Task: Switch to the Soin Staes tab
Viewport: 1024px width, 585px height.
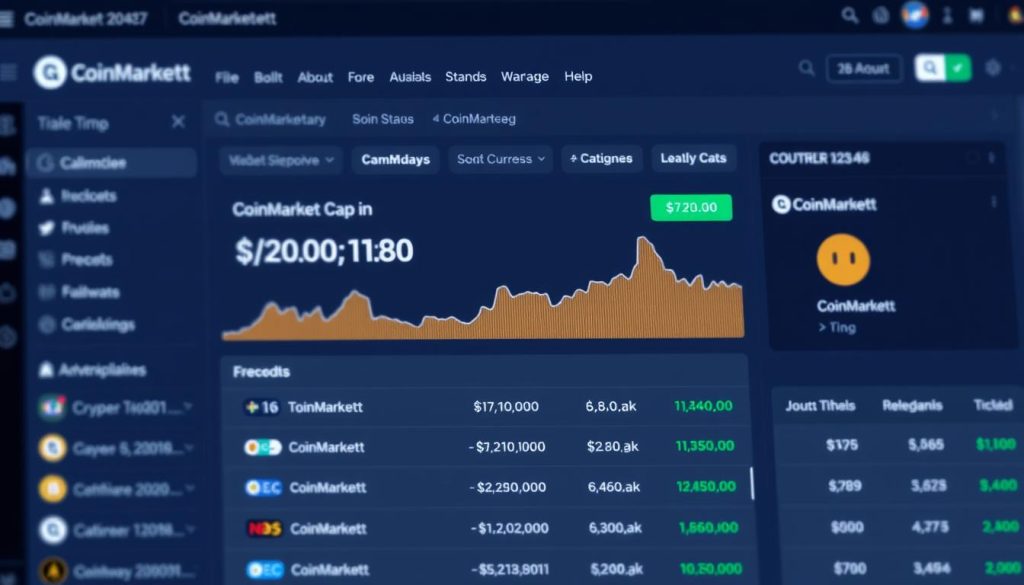Action: [x=383, y=119]
